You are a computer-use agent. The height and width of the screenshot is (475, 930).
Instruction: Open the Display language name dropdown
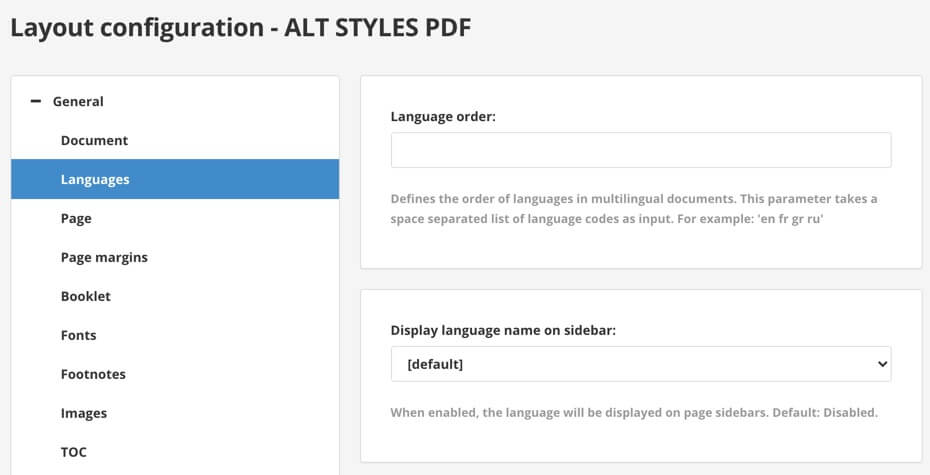point(640,365)
